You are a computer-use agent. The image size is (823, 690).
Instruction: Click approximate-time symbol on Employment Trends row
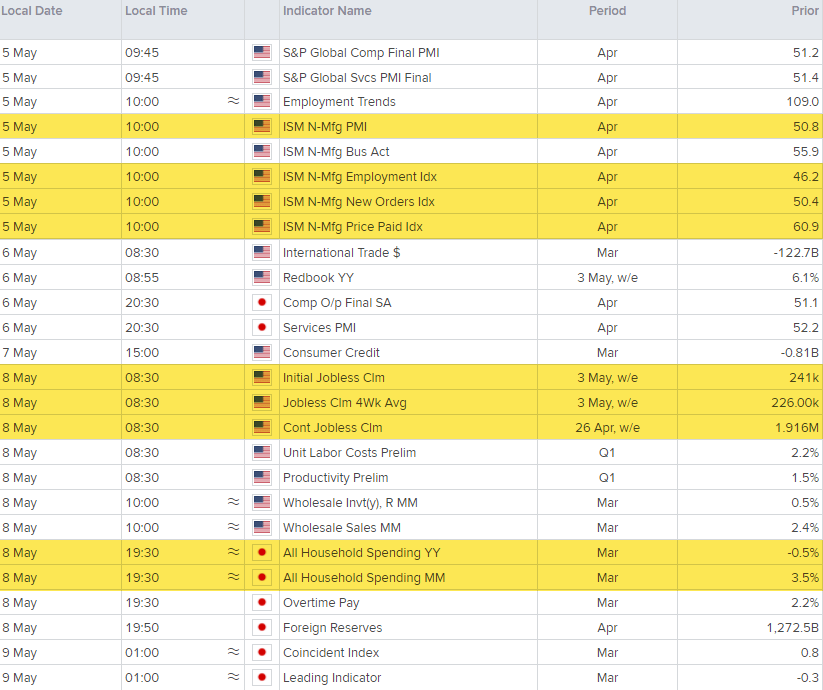click(233, 102)
